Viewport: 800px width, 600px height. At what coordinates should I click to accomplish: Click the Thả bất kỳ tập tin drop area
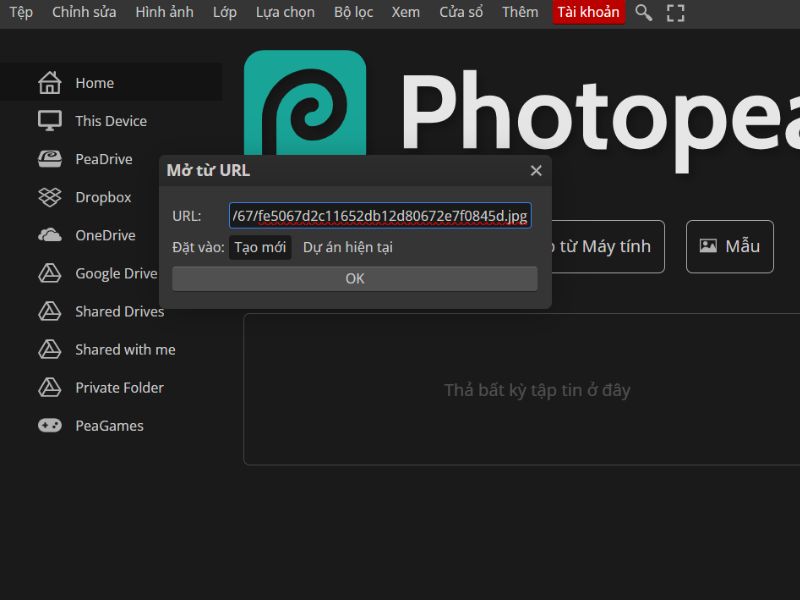(x=522, y=389)
